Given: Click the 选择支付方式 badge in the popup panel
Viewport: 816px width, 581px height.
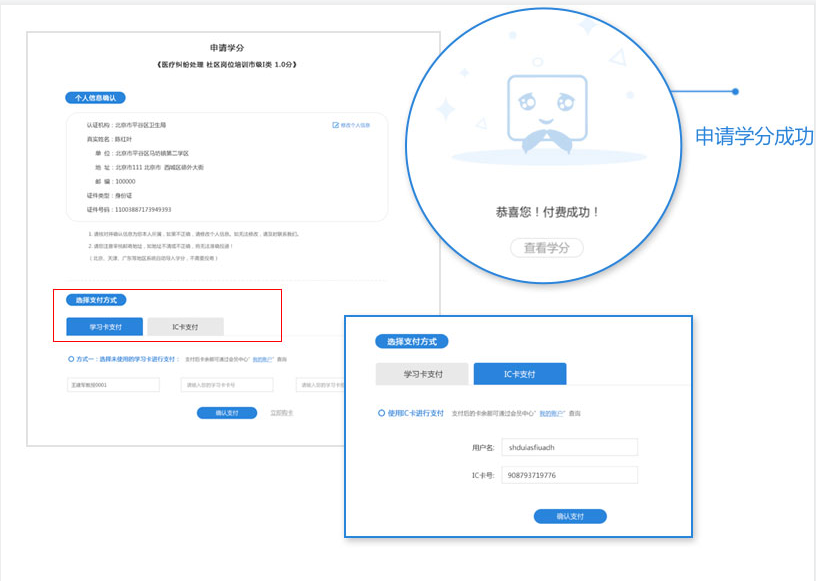Looking at the screenshot, I should (x=412, y=340).
